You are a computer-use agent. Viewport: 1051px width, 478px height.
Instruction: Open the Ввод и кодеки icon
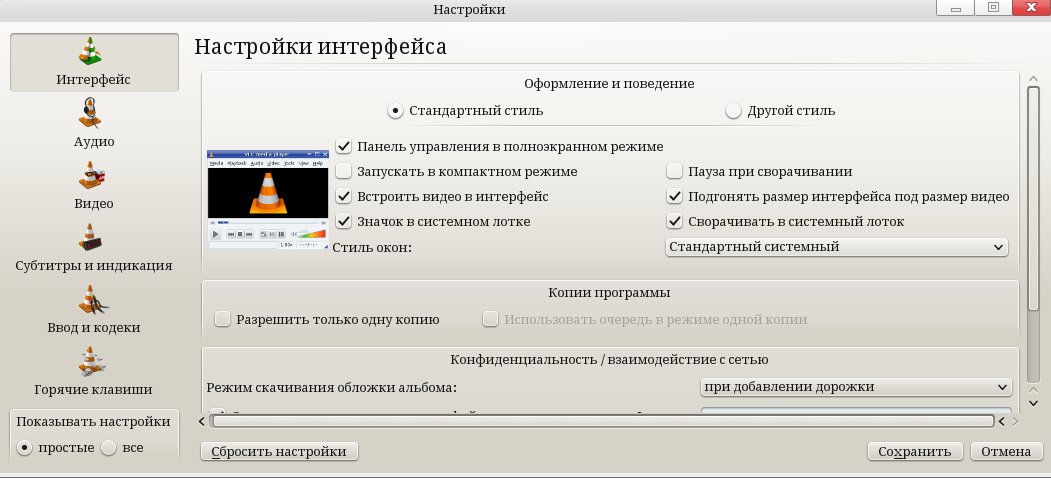click(x=92, y=299)
